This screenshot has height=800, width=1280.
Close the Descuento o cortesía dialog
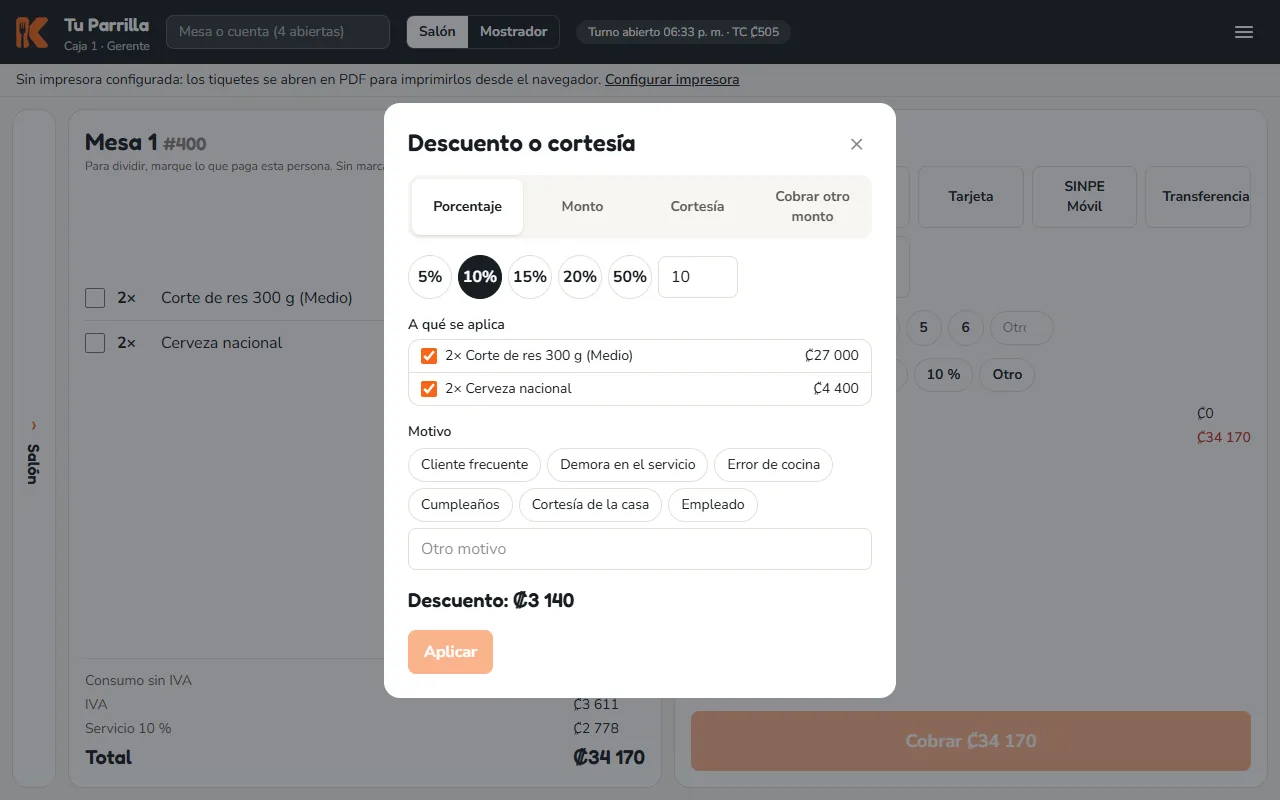(x=856, y=144)
